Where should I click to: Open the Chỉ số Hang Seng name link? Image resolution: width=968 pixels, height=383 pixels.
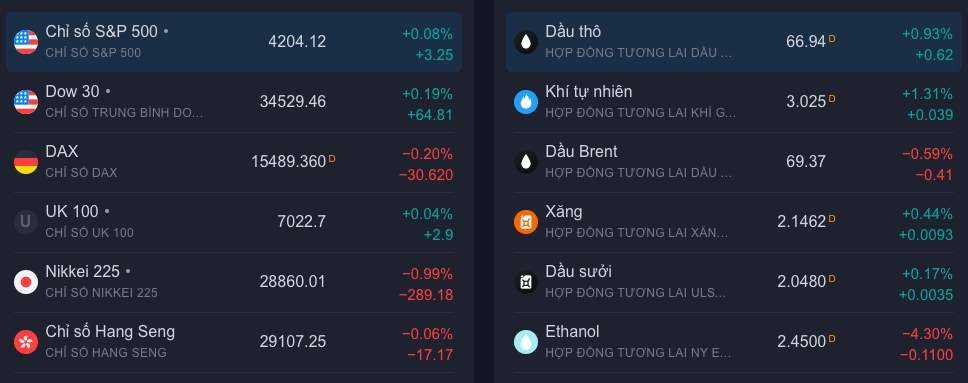(x=110, y=332)
